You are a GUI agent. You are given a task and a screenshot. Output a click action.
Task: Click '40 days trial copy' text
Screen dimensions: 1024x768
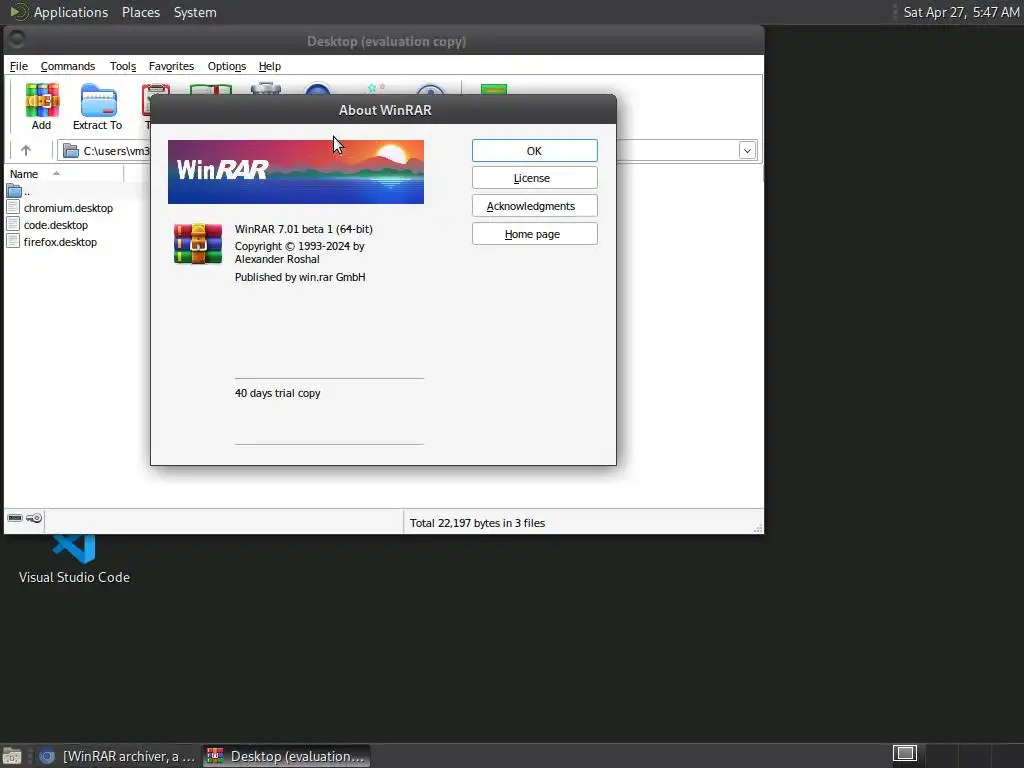pos(278,393)
